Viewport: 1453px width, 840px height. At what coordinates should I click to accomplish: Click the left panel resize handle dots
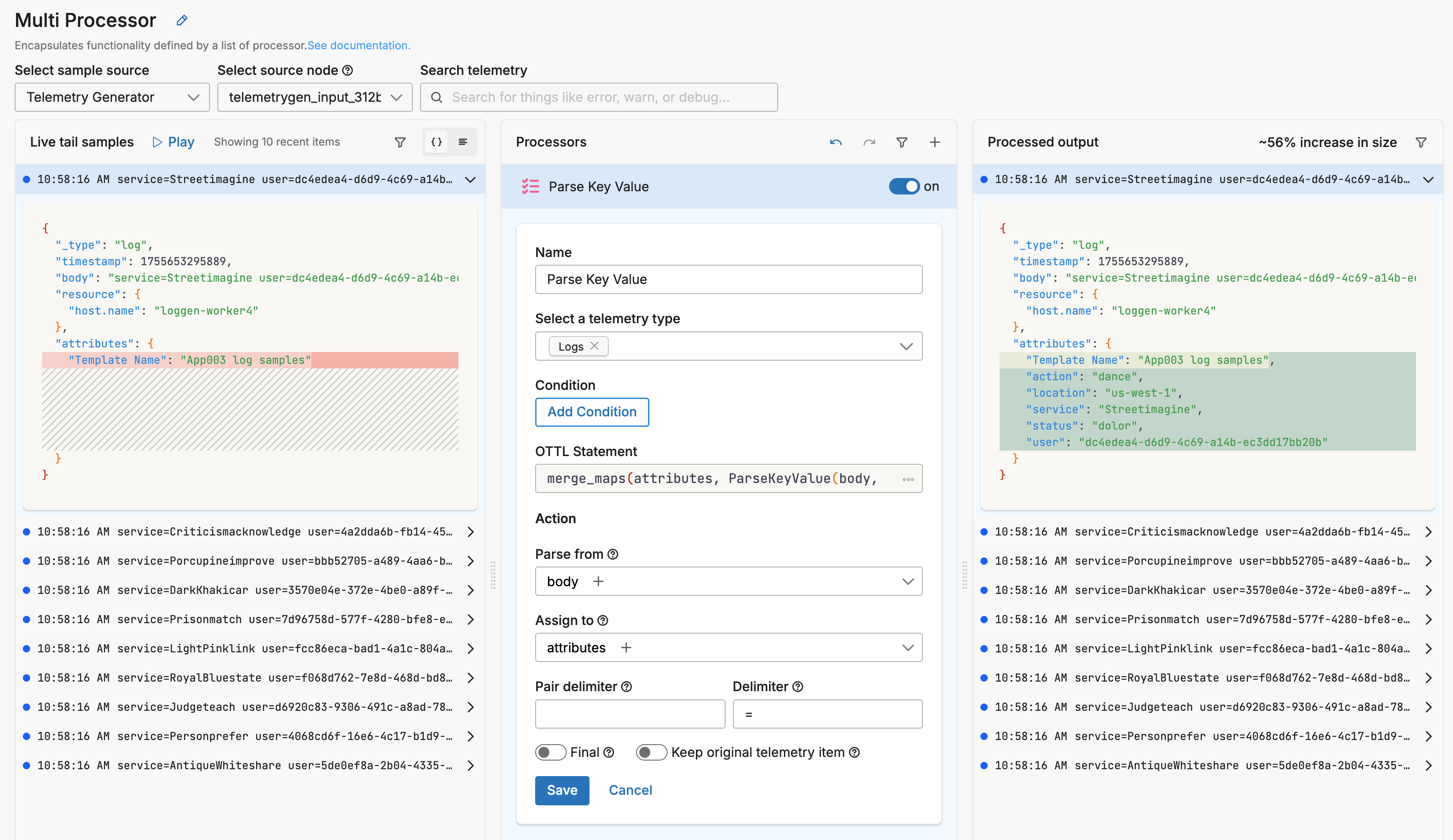tap(493, 575)
